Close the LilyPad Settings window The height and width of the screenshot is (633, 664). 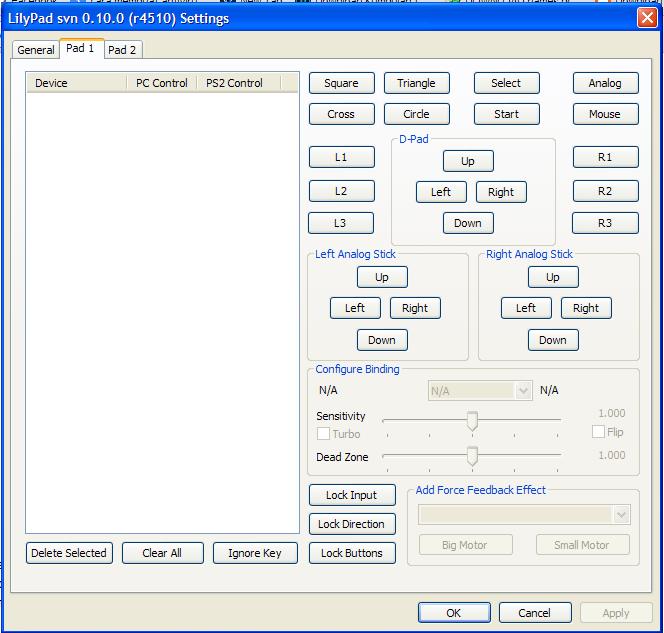[x=647, y=18]
